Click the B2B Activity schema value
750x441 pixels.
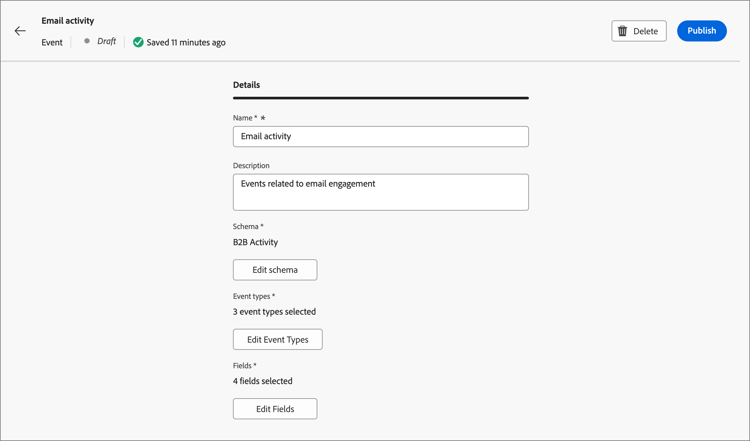(256, 242)
